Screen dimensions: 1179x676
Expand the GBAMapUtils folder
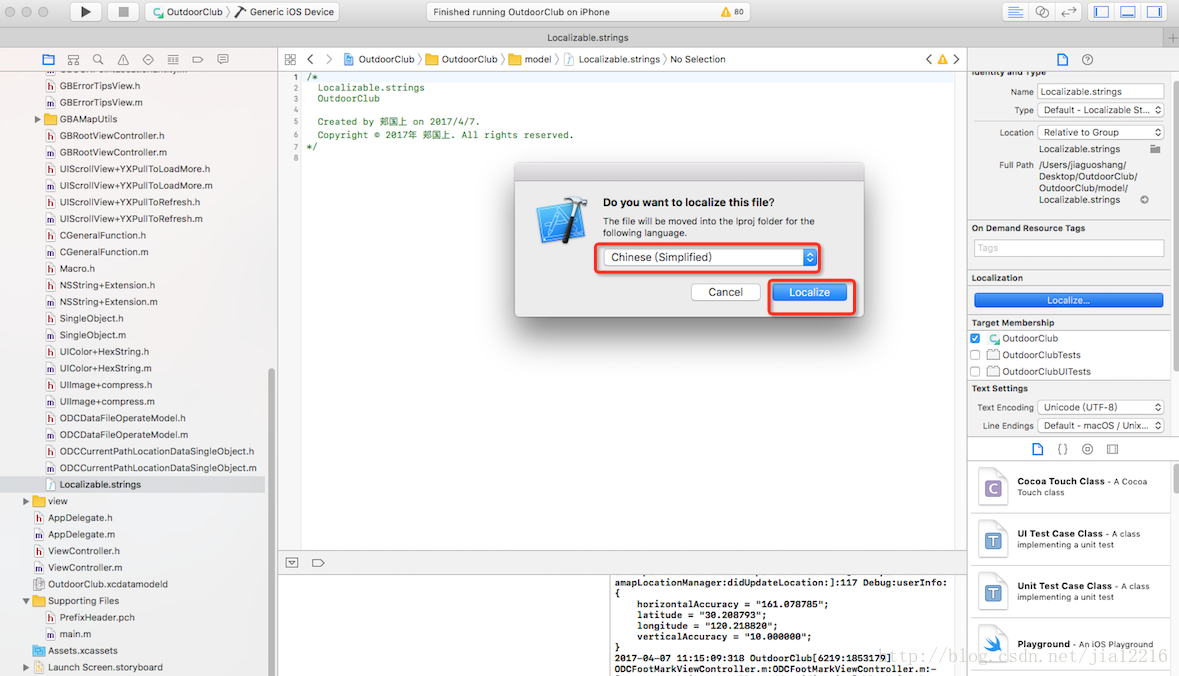(38, 119)
